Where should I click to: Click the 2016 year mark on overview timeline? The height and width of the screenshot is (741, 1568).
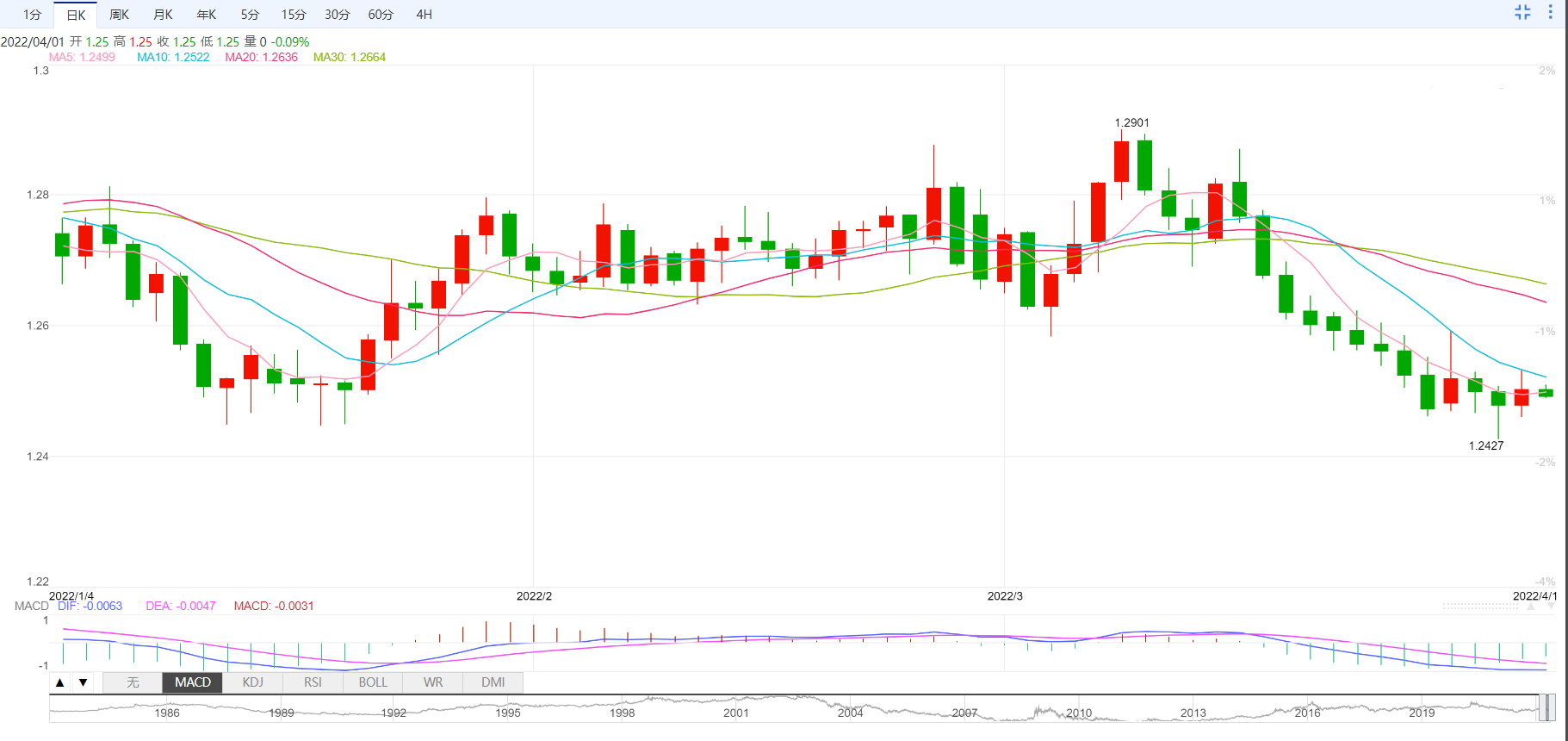(x=1307, y=713)
